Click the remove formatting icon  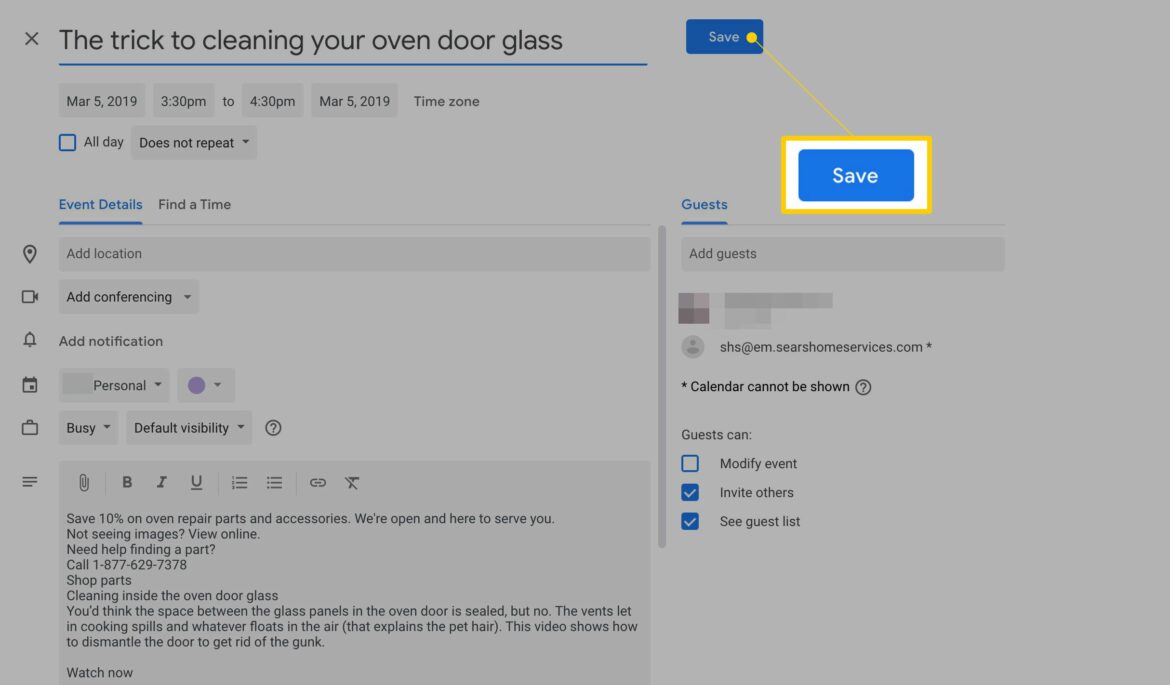(352, 483)
